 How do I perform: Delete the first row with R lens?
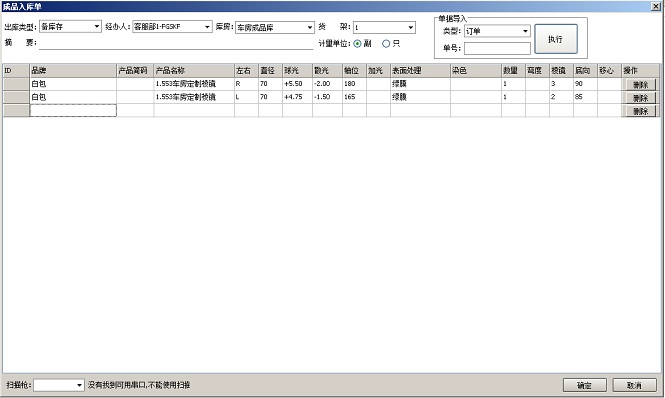[x=640, y=84]
